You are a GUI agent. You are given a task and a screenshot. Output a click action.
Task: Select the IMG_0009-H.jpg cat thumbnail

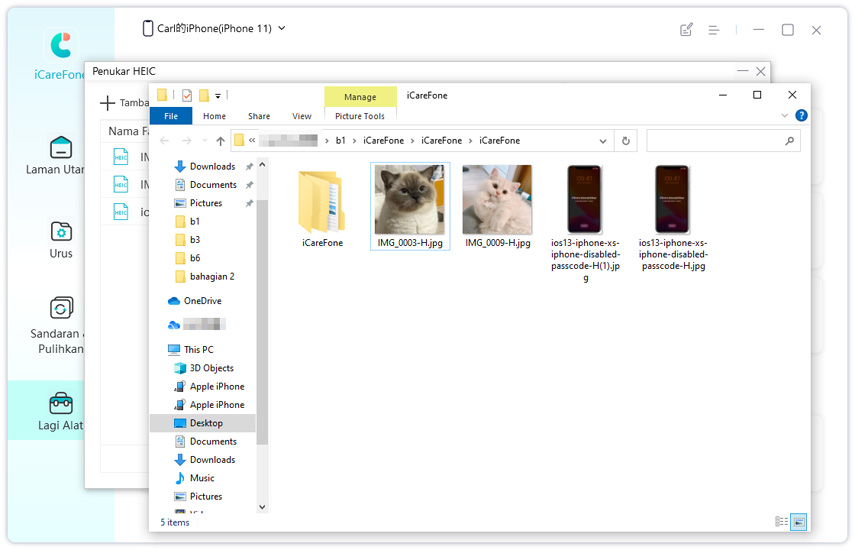click(497, 199)
